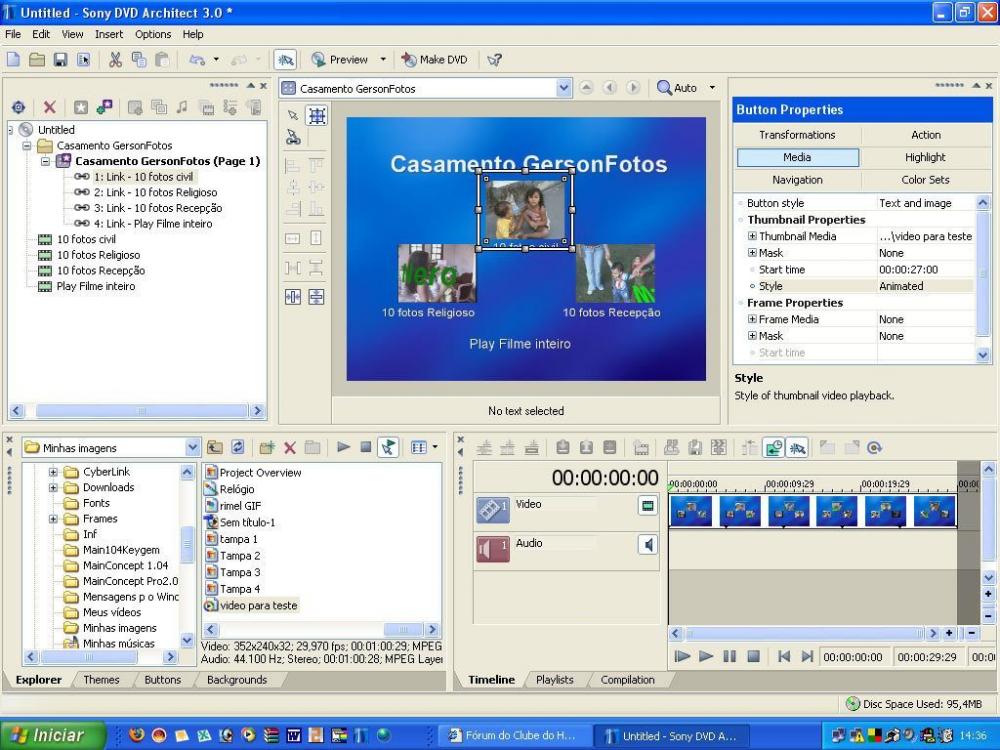Click the Stop button in timeline transport
Image resolution: width=1000 pixels, height=750 pixels.
754,657
